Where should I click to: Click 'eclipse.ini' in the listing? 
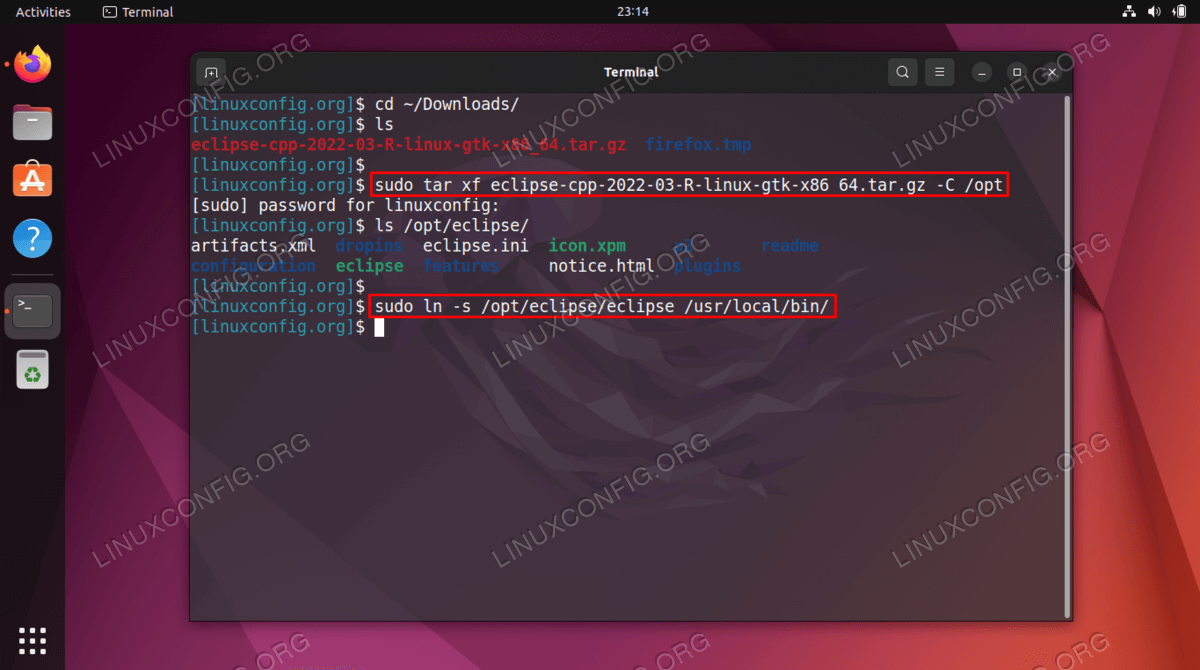click(476, 246)
